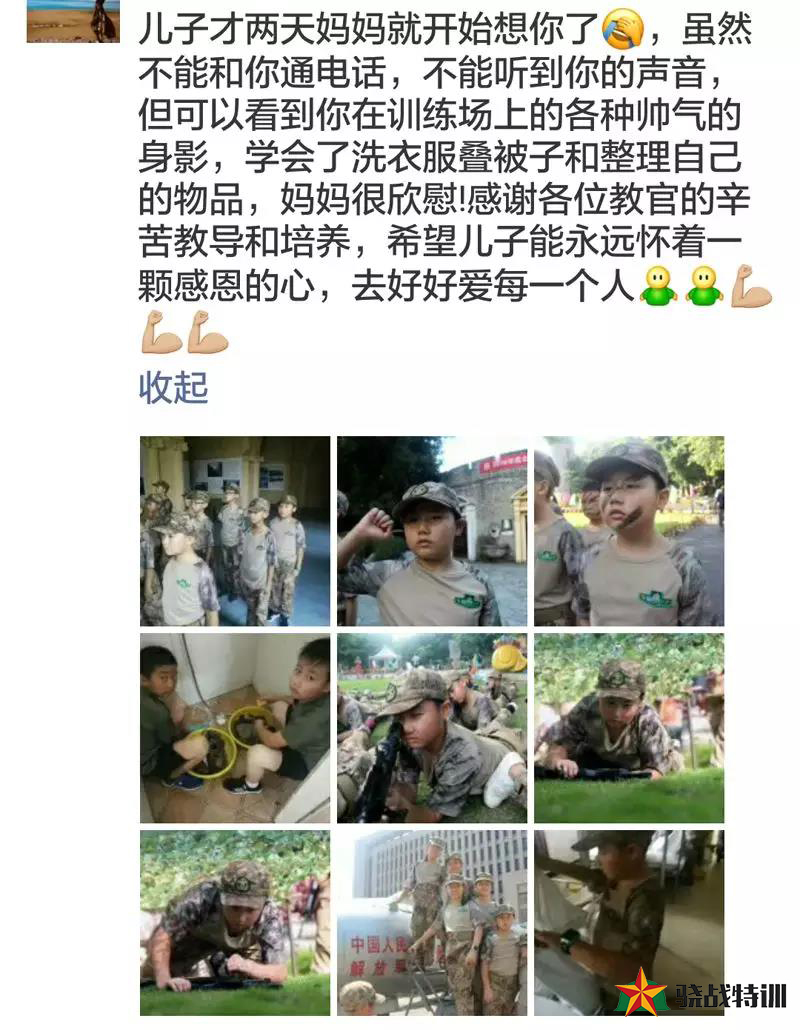The image size is (800, 1030).
Task: Open the photo of the boy with face paint
Action: pos(629,531)
